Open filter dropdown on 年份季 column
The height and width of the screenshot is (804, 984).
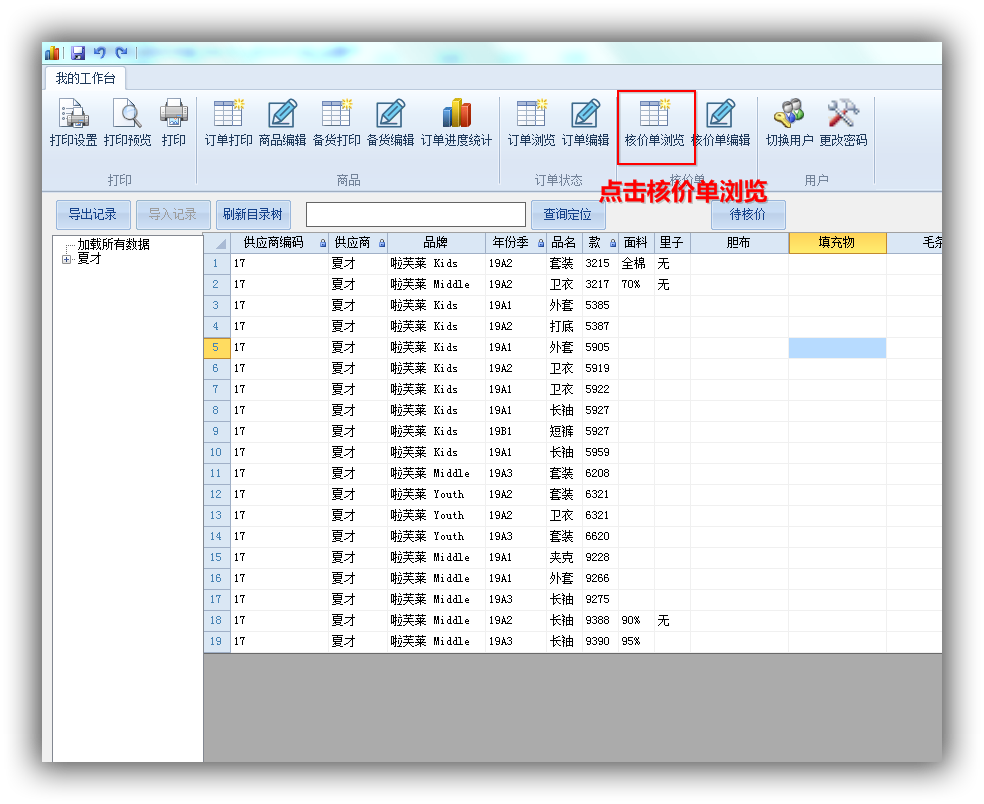(541, 244)
